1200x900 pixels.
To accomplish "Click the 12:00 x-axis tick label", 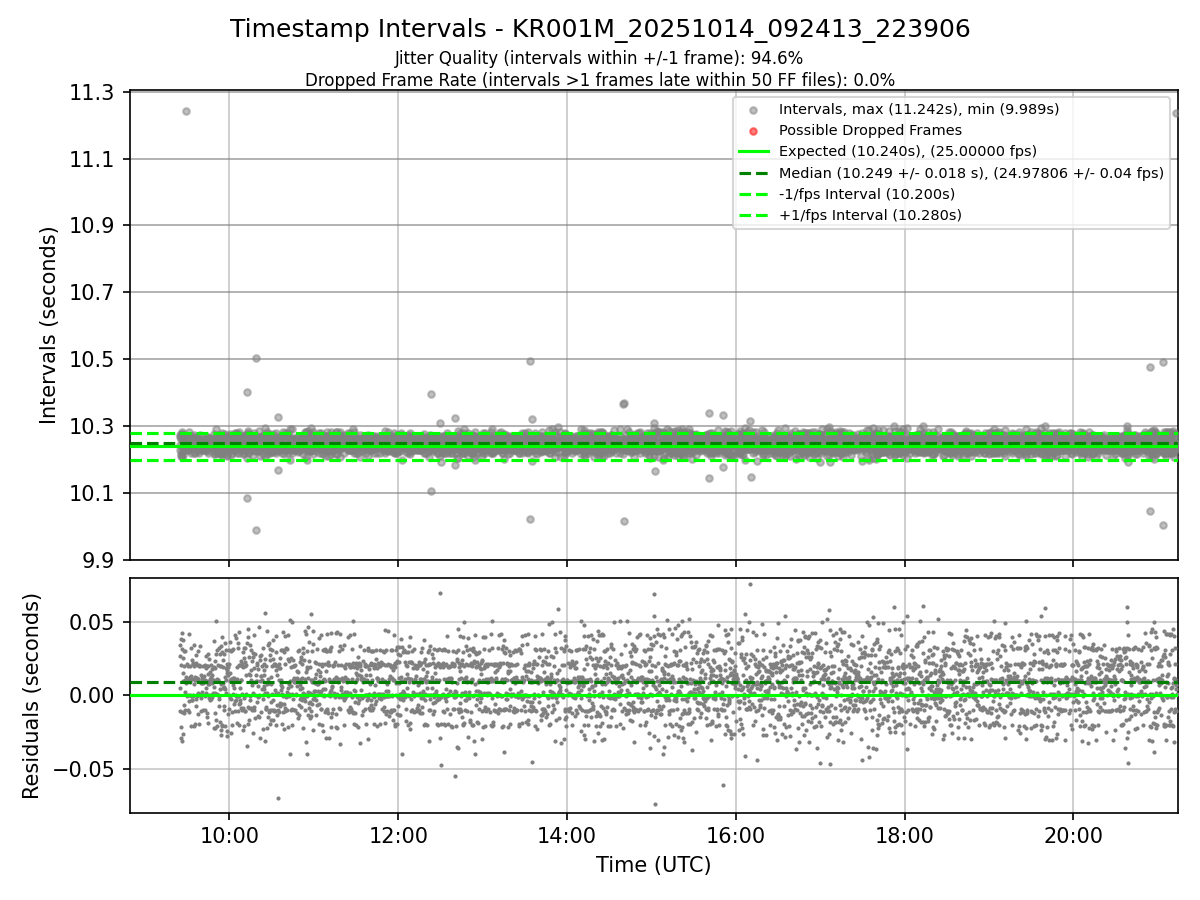I will pos(398,835).
